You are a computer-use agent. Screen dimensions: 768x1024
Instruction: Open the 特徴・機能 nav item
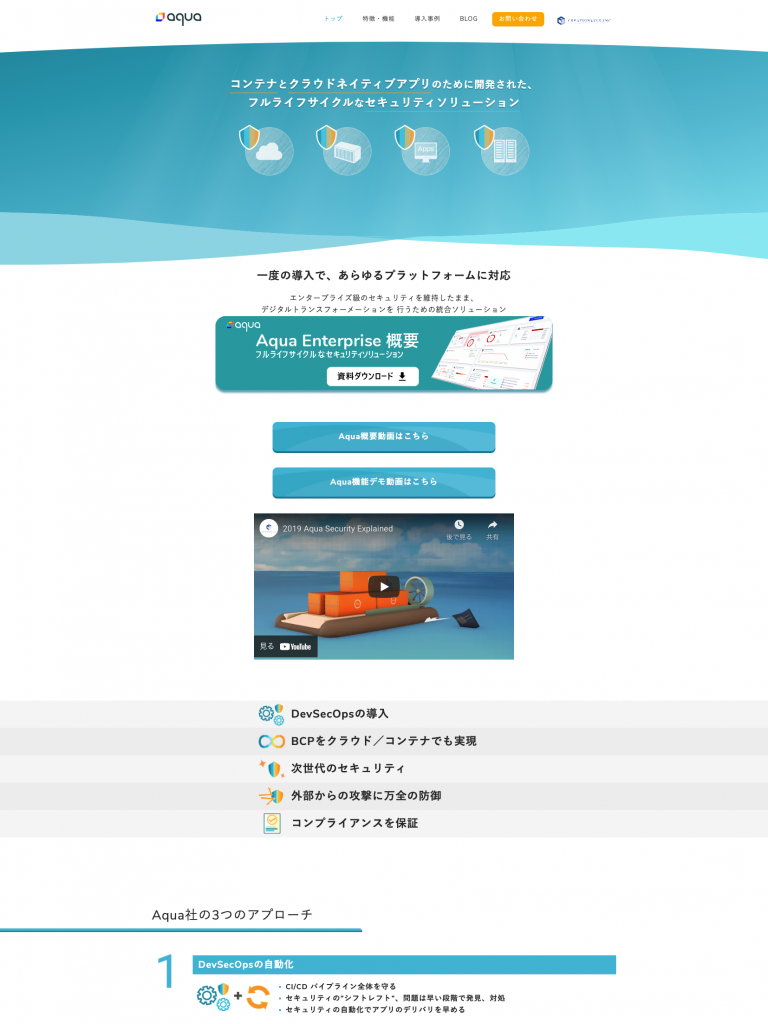(378, 19)
